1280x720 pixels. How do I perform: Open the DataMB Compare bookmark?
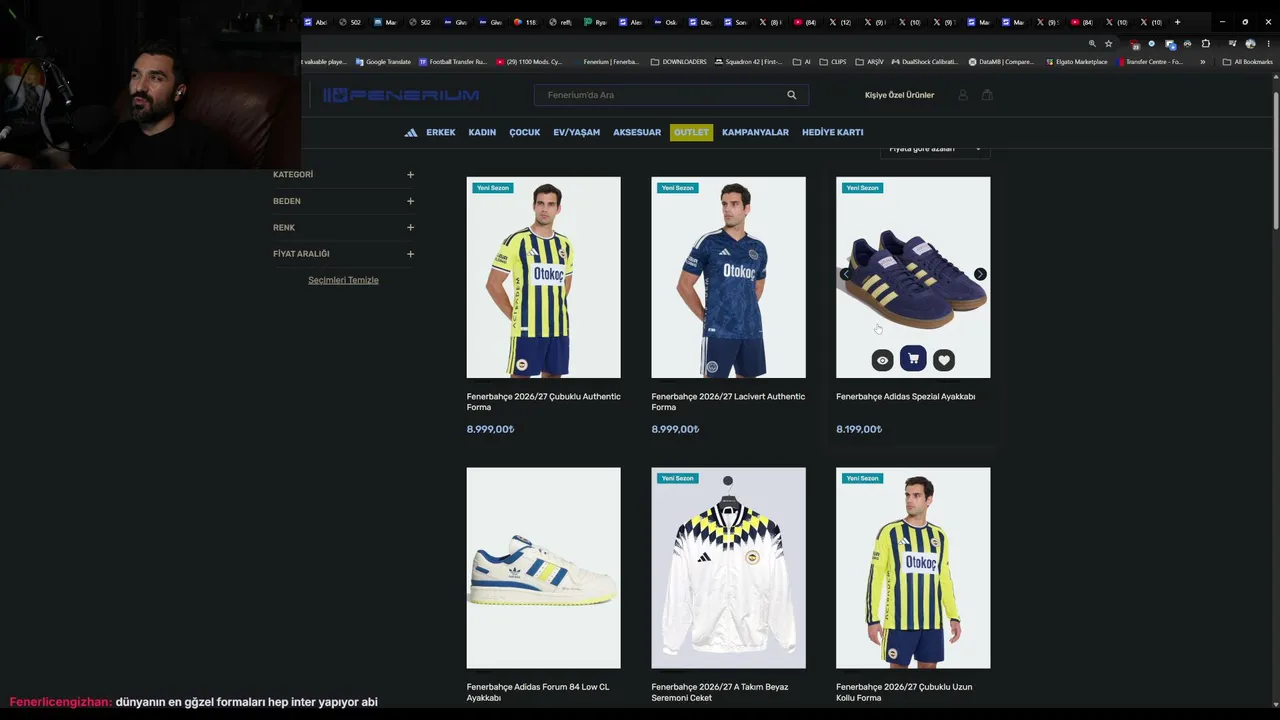tap(1001, 62)
